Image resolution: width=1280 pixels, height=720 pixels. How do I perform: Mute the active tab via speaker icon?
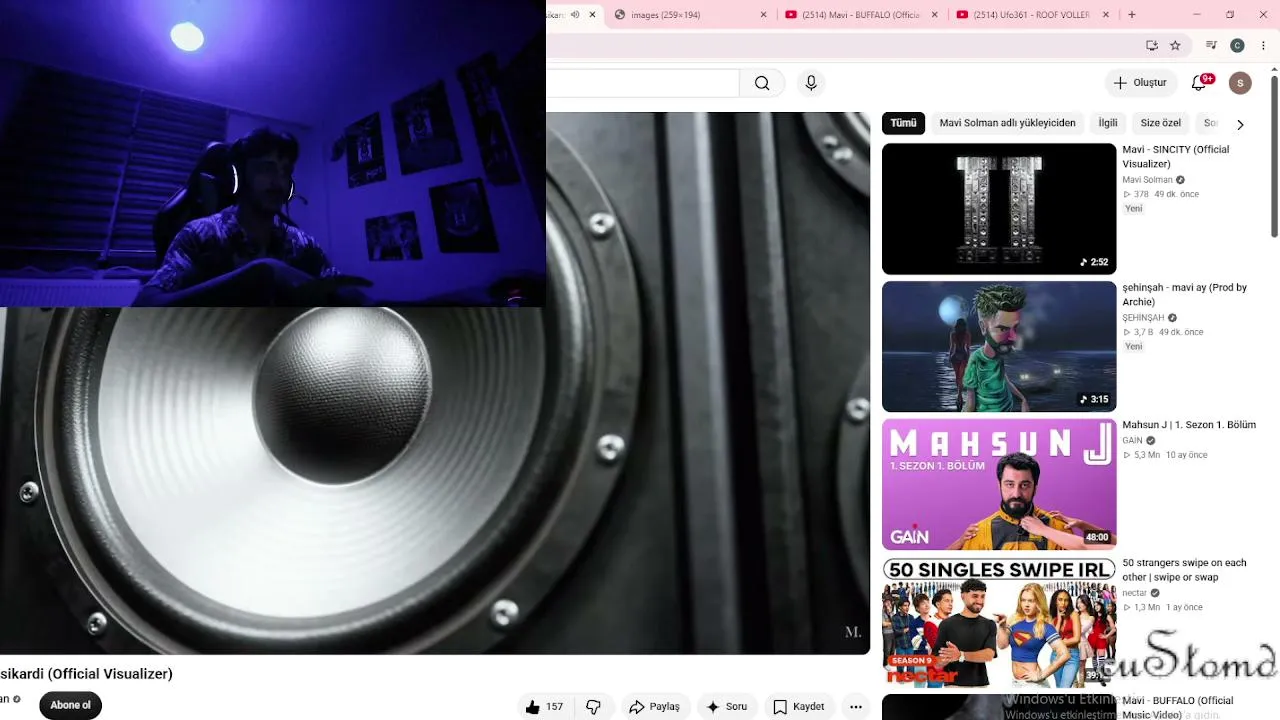pos(575,15)
